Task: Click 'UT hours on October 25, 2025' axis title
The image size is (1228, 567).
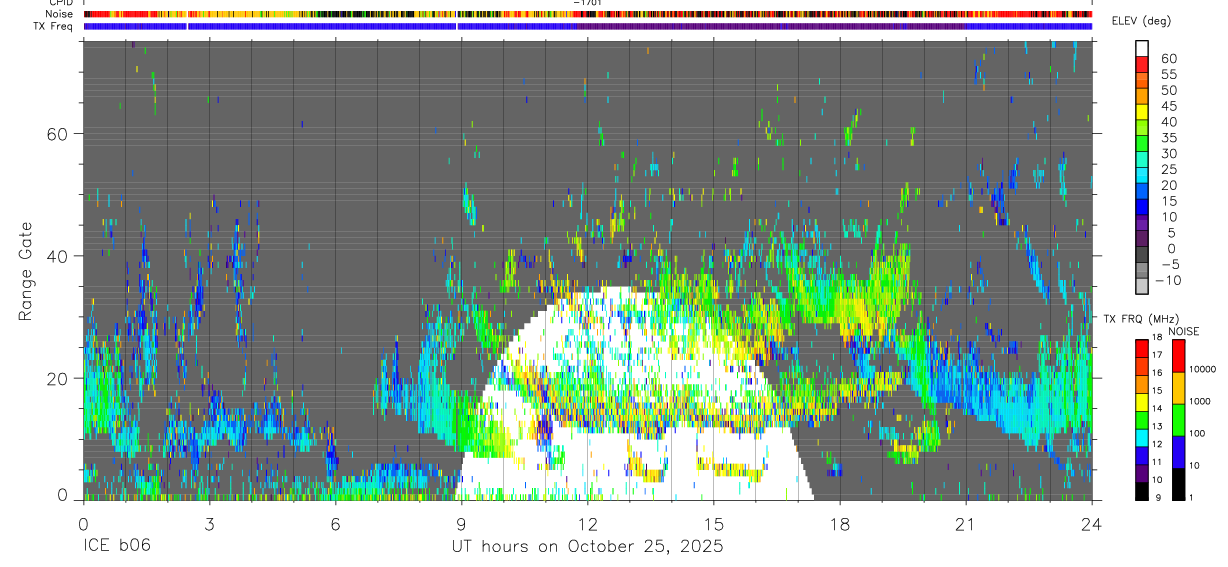Action: coord(587,547)
